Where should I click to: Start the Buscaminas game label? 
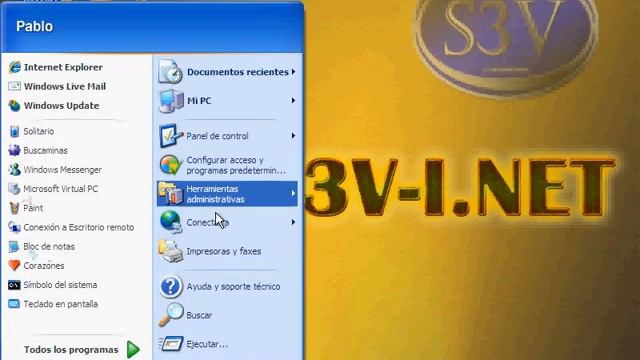[x=45, y=151]
